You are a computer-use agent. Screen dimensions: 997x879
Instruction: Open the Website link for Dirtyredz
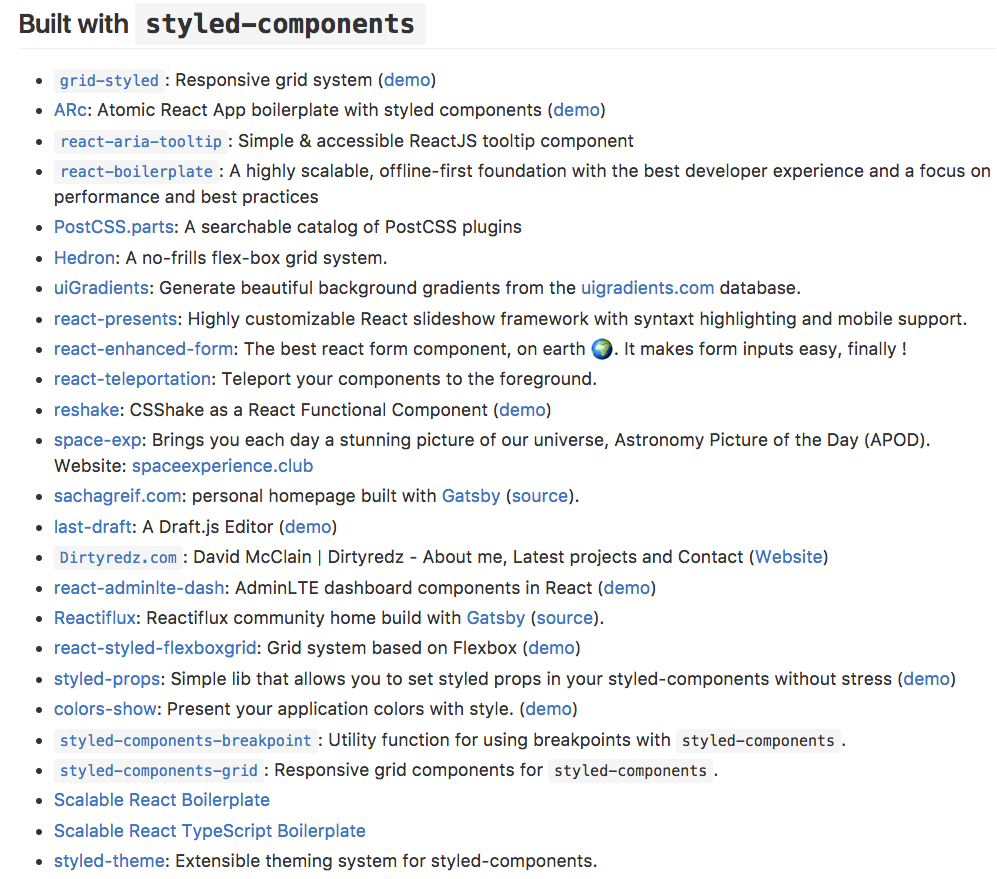[789, 557]
